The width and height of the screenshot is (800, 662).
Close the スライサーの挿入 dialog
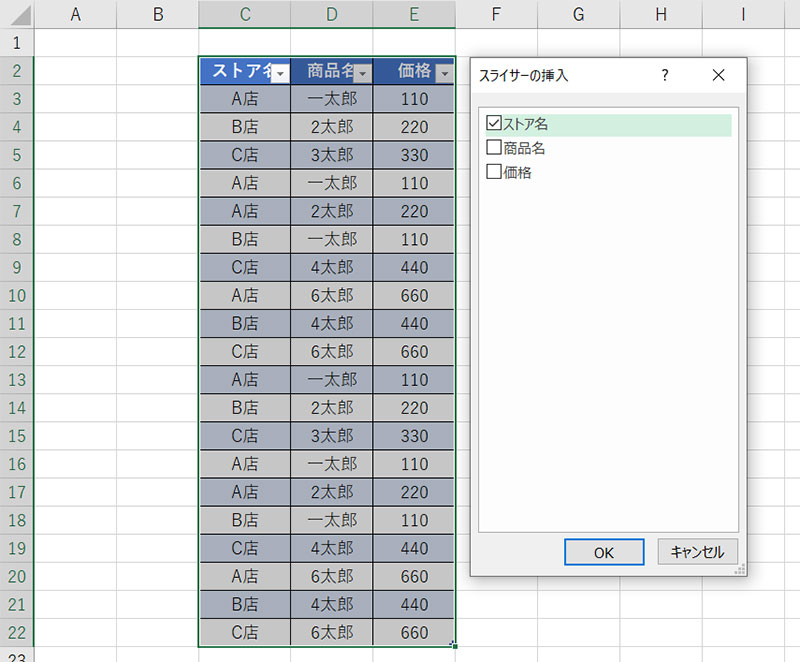pos(717,75)
